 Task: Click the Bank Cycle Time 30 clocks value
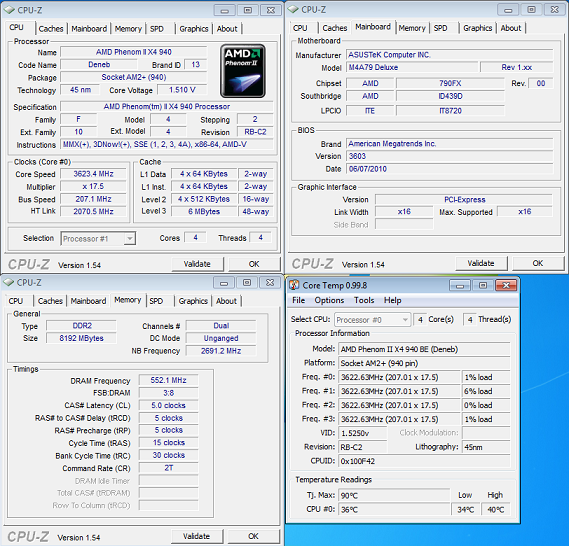tap(168, 455)
